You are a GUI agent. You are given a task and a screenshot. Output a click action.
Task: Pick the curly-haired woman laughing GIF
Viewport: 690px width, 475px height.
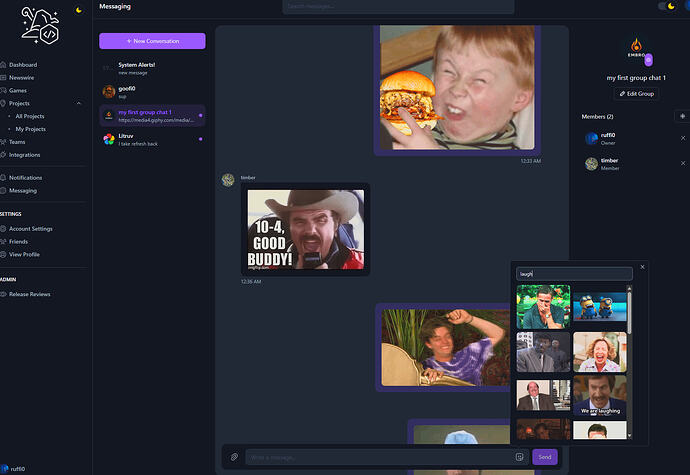(x=599, y=352)
